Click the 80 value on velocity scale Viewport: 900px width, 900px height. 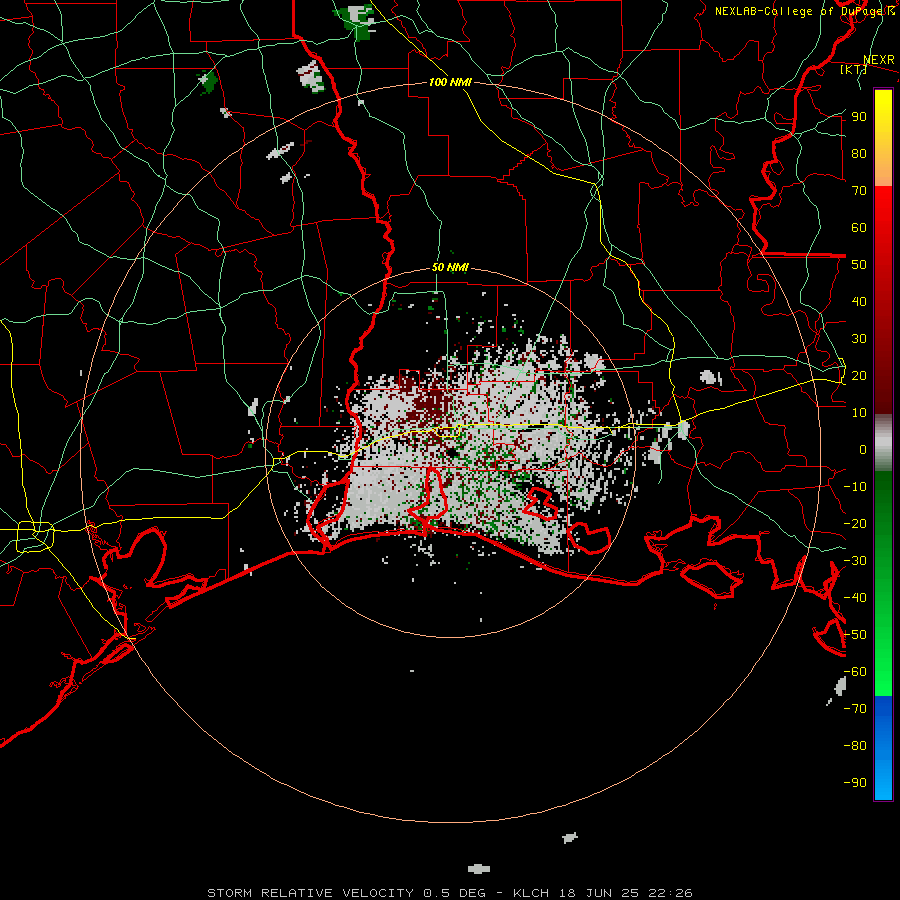[859, 154]
